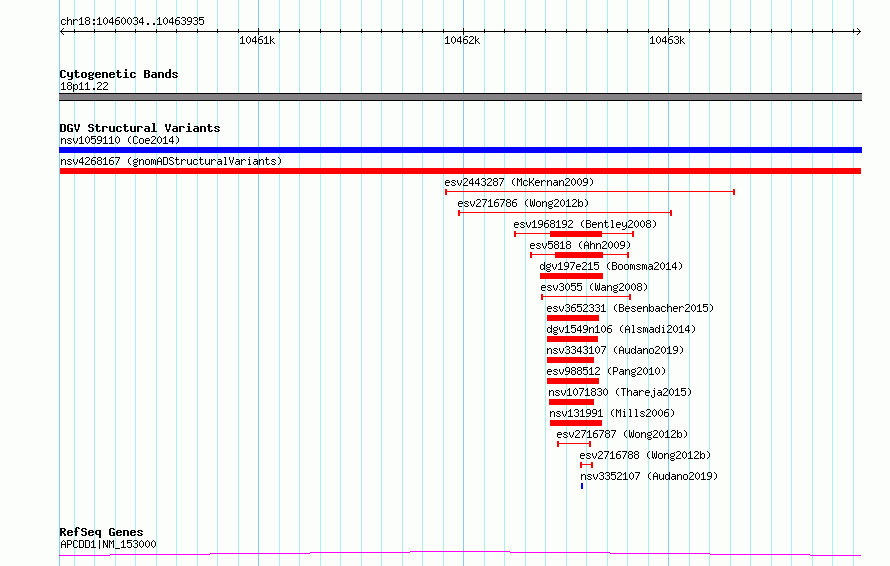
Task: Click esv3055 (Wang2008) variant label
Action: 594,287
